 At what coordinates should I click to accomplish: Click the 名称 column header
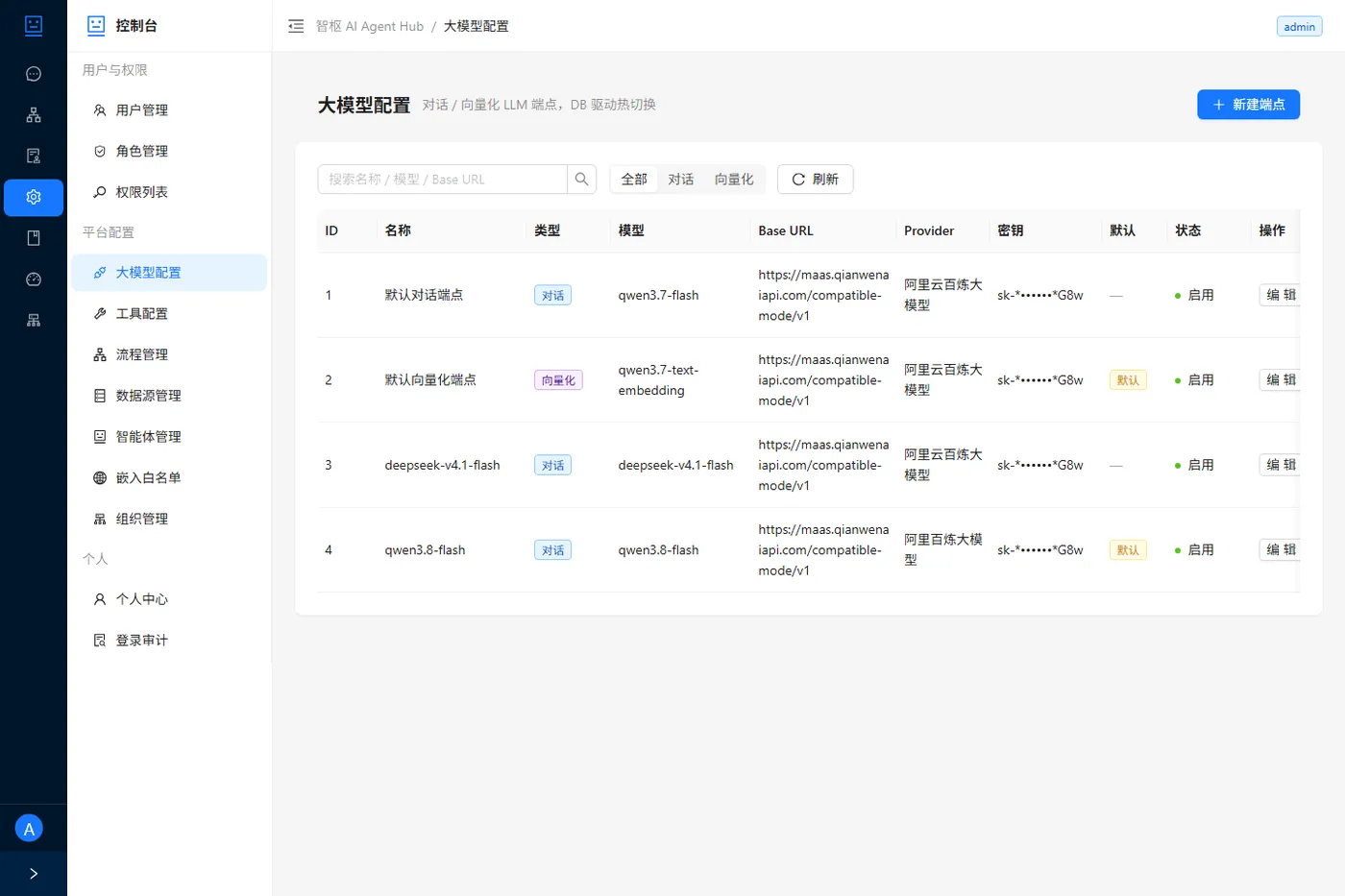[398, 230]
